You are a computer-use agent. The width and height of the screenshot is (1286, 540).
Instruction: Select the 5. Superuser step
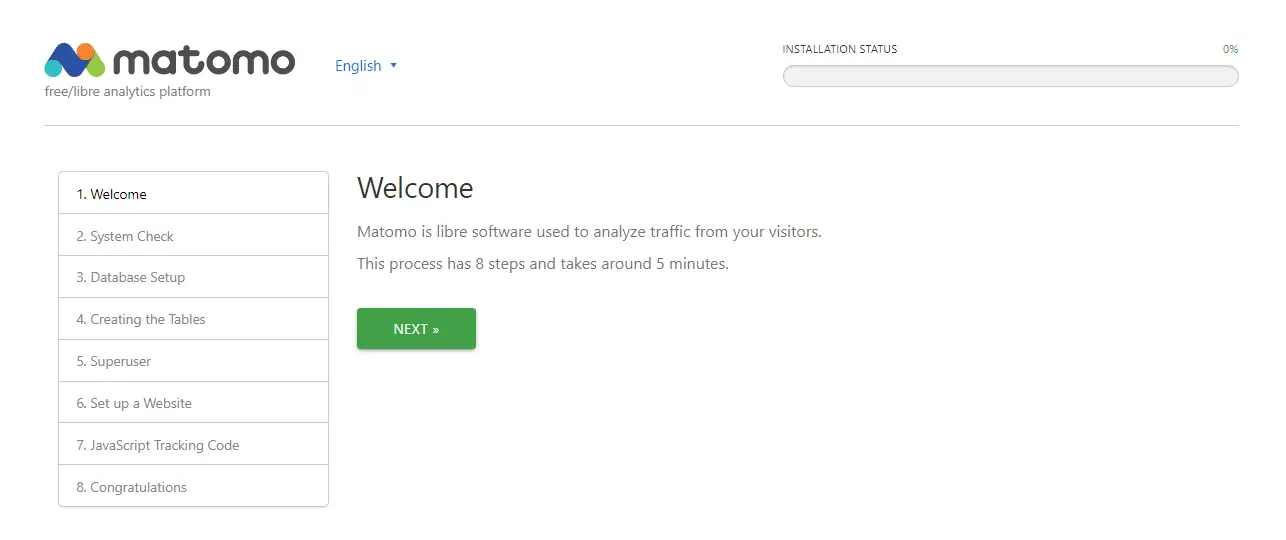(x=193, y=361)
